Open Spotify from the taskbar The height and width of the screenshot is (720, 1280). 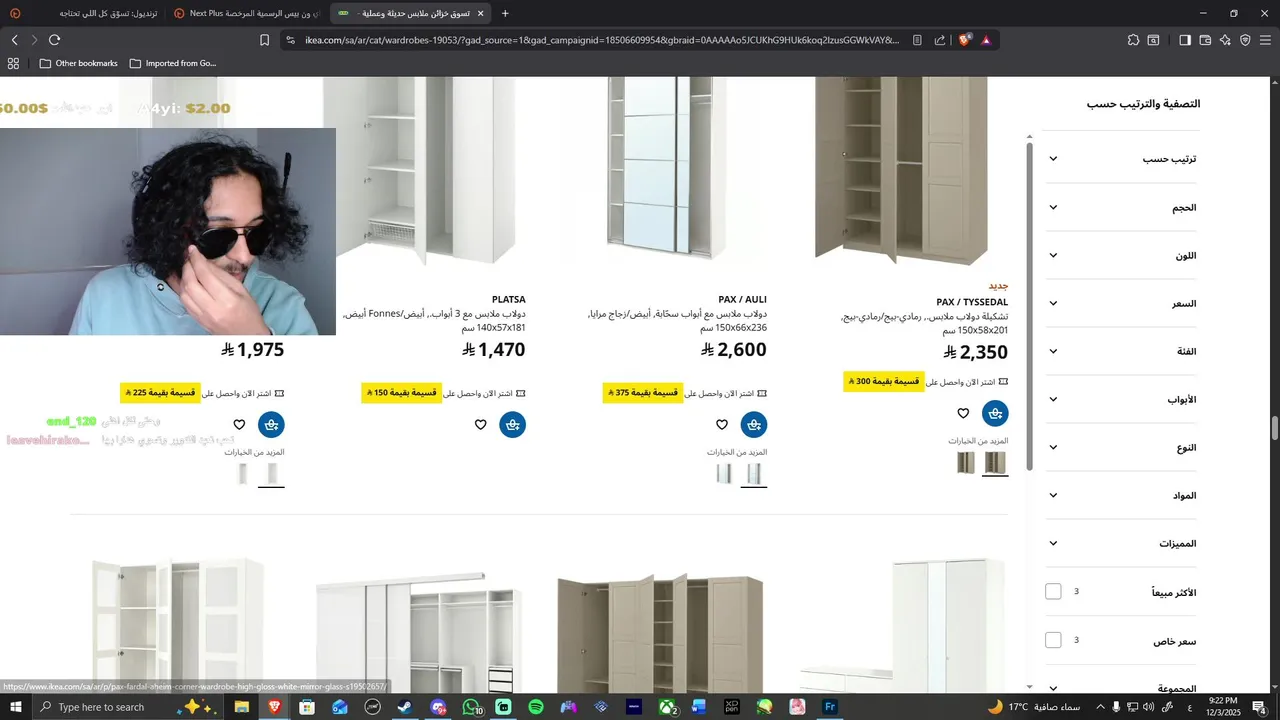pyautogui.click(x=536, y=707)
